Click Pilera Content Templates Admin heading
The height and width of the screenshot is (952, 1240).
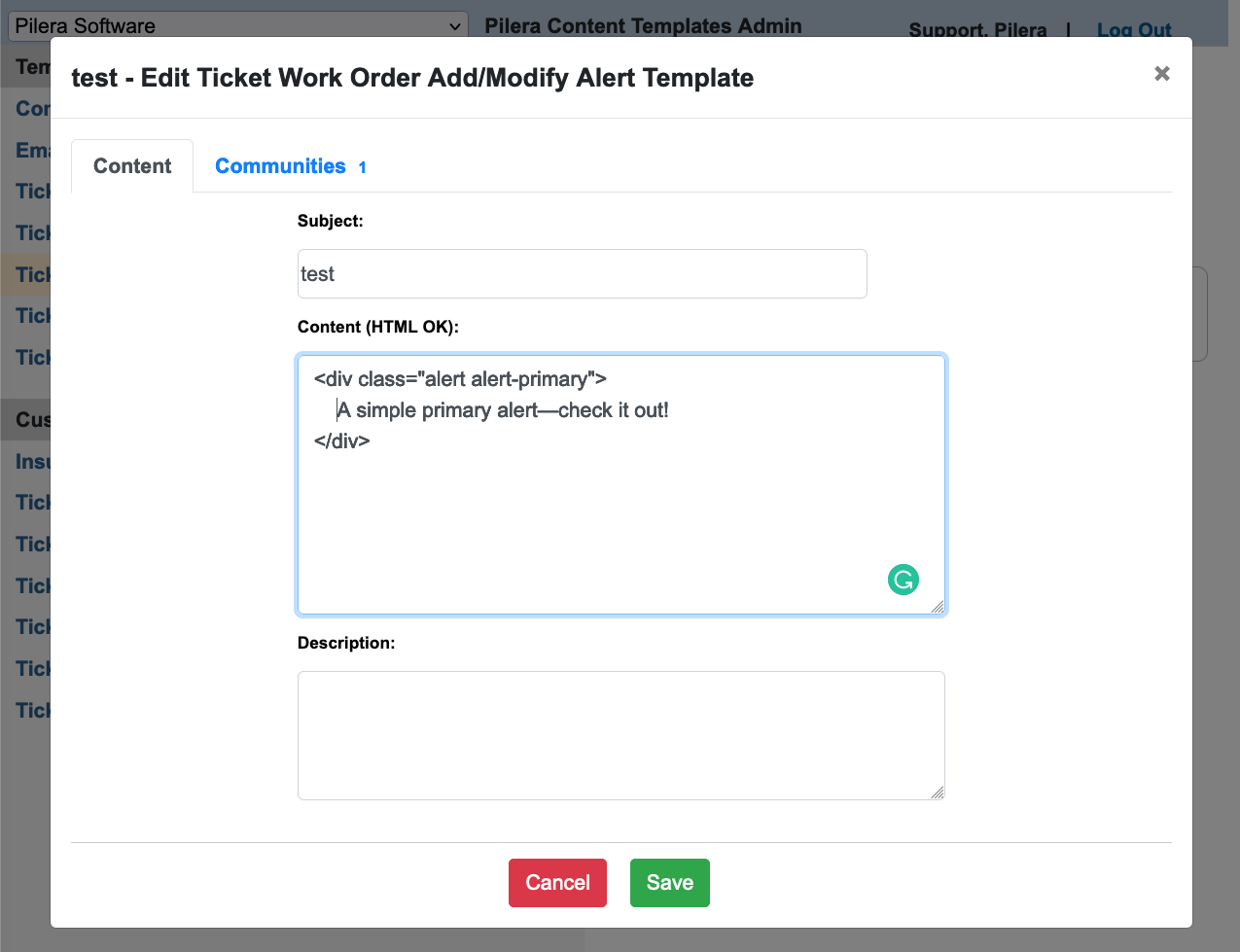[x=644, y=26]
